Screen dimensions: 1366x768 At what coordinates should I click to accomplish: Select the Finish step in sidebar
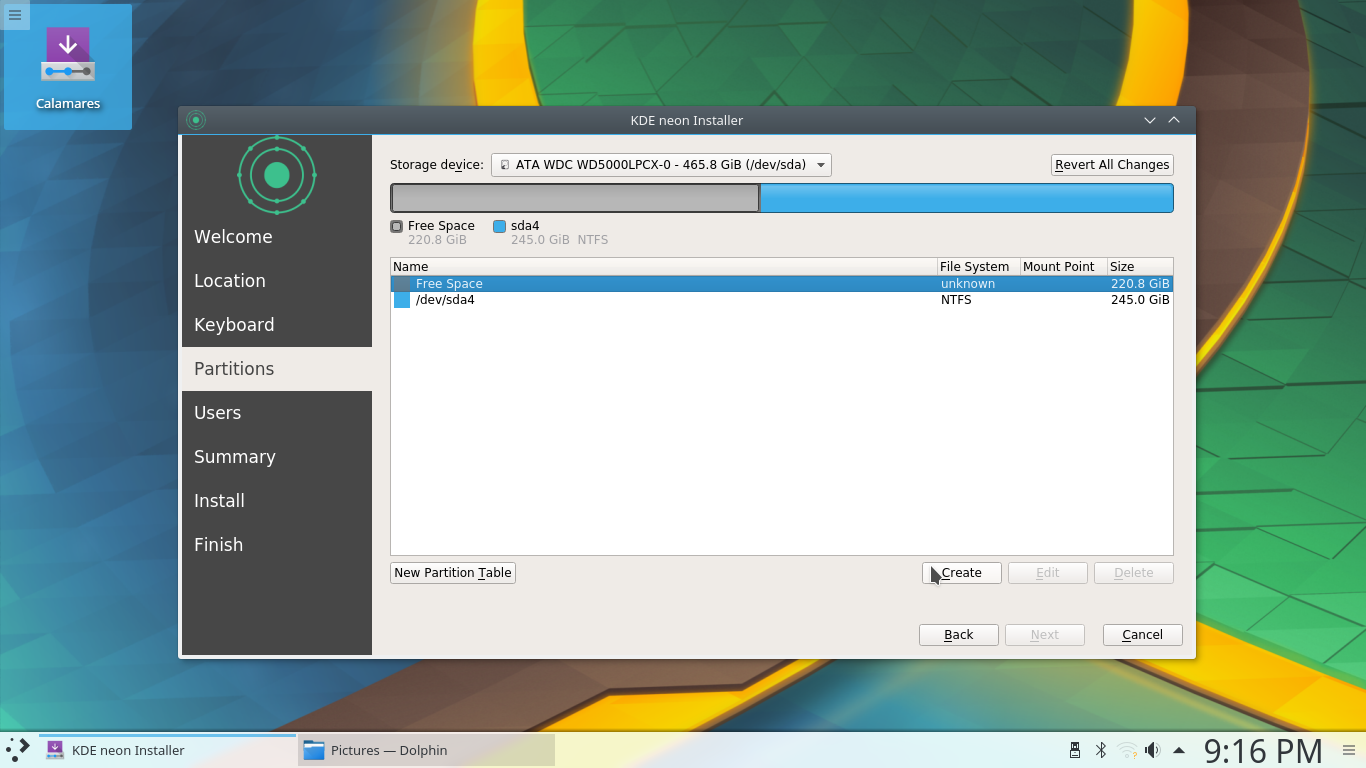[277, 545]
